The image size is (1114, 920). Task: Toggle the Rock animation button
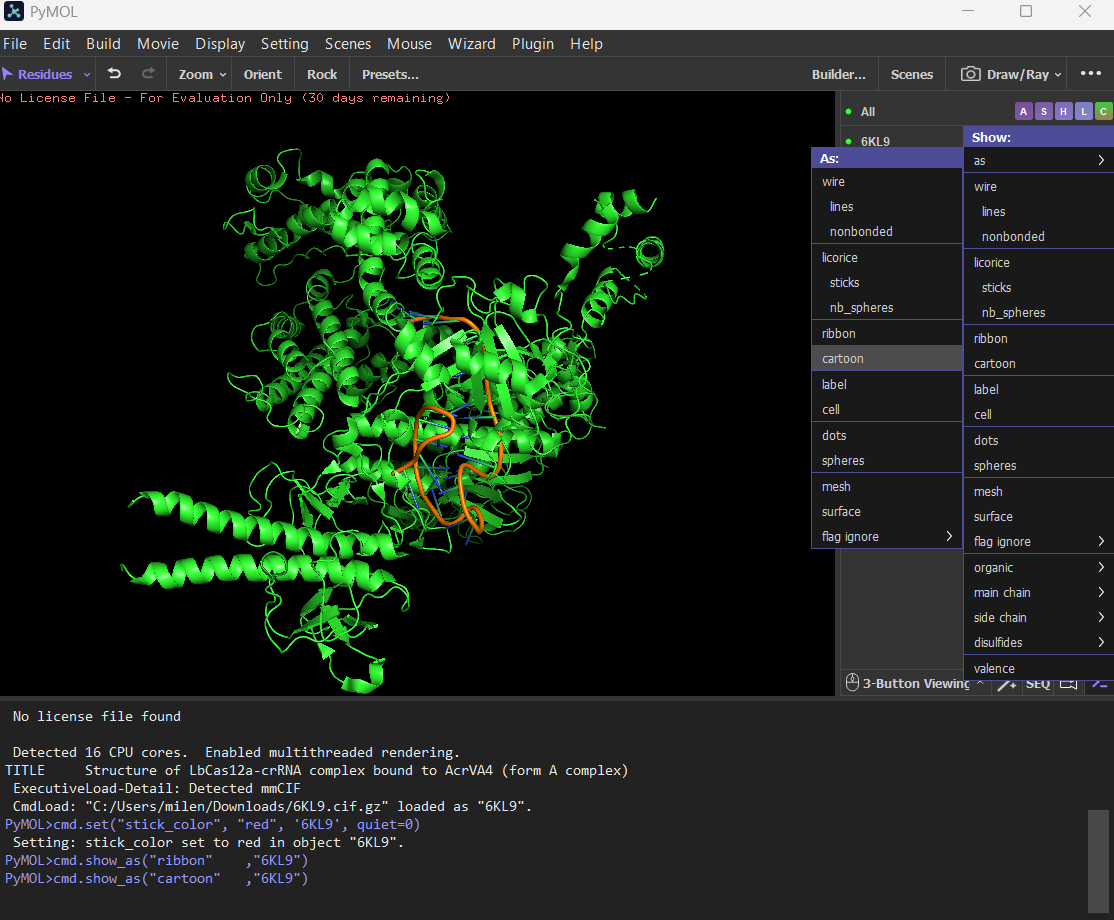coord(322,74)
